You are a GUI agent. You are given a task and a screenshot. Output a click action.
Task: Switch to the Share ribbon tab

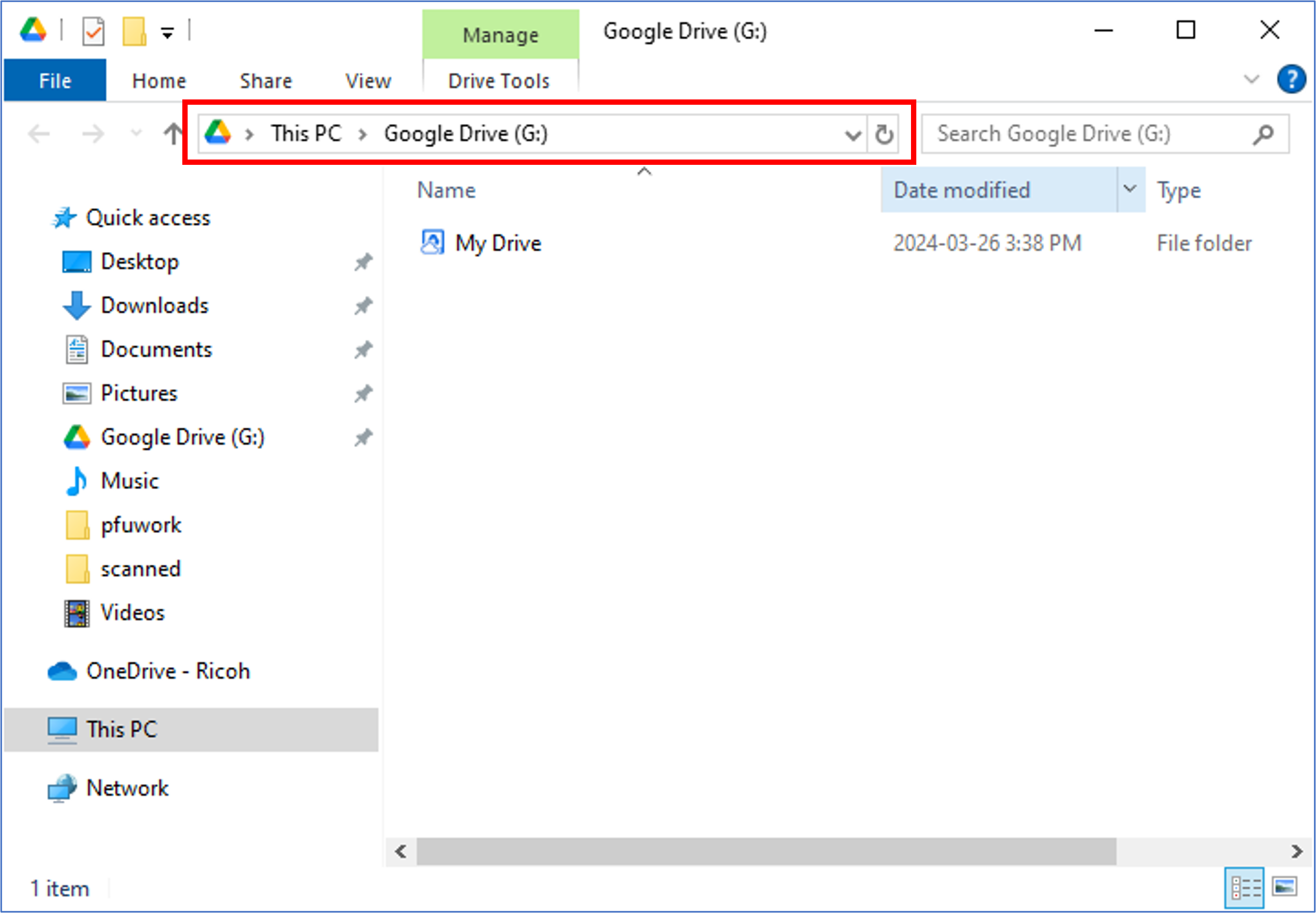pyautogui.click(x=266, y=81)
